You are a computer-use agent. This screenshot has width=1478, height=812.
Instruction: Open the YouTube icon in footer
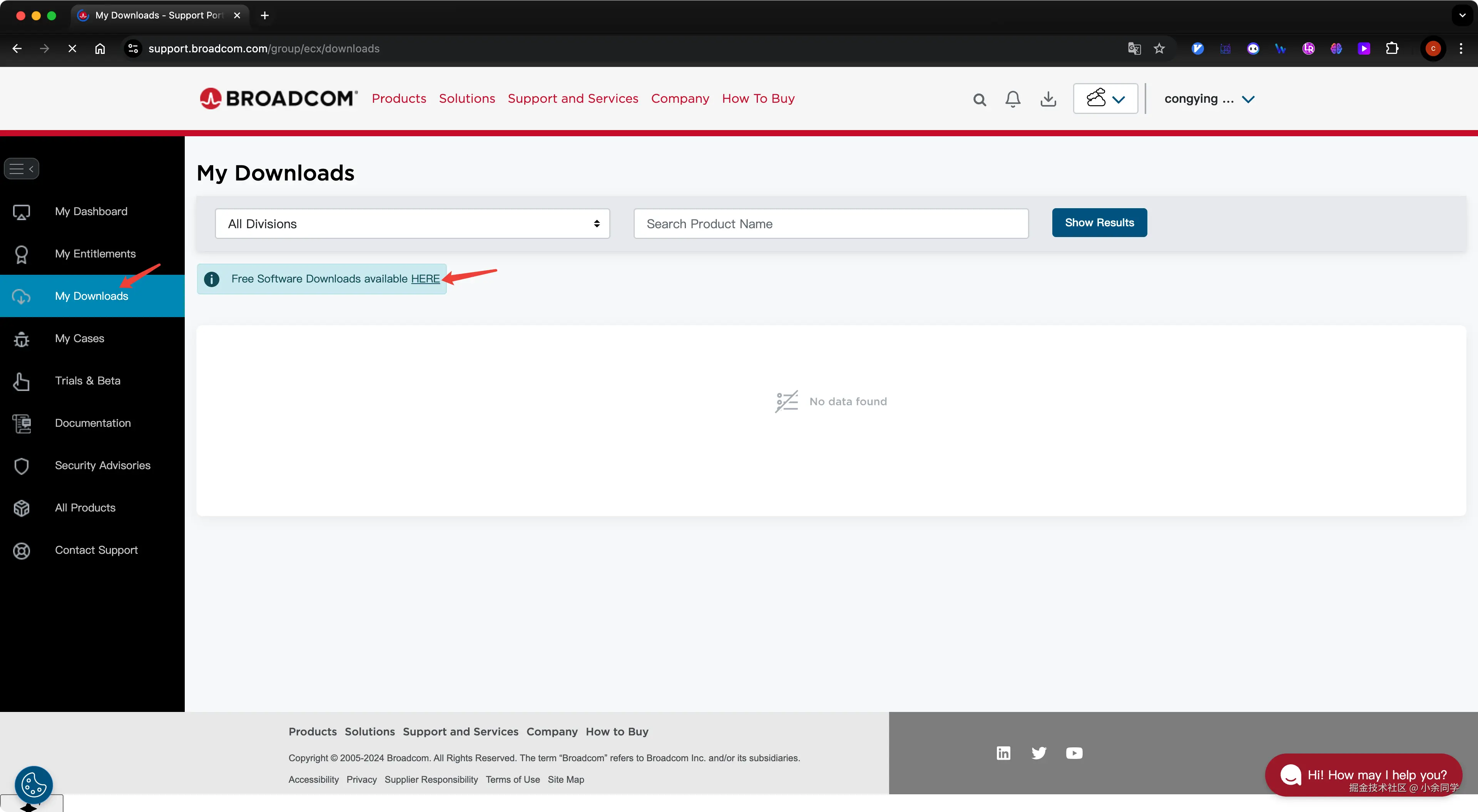pos(1074,753)
